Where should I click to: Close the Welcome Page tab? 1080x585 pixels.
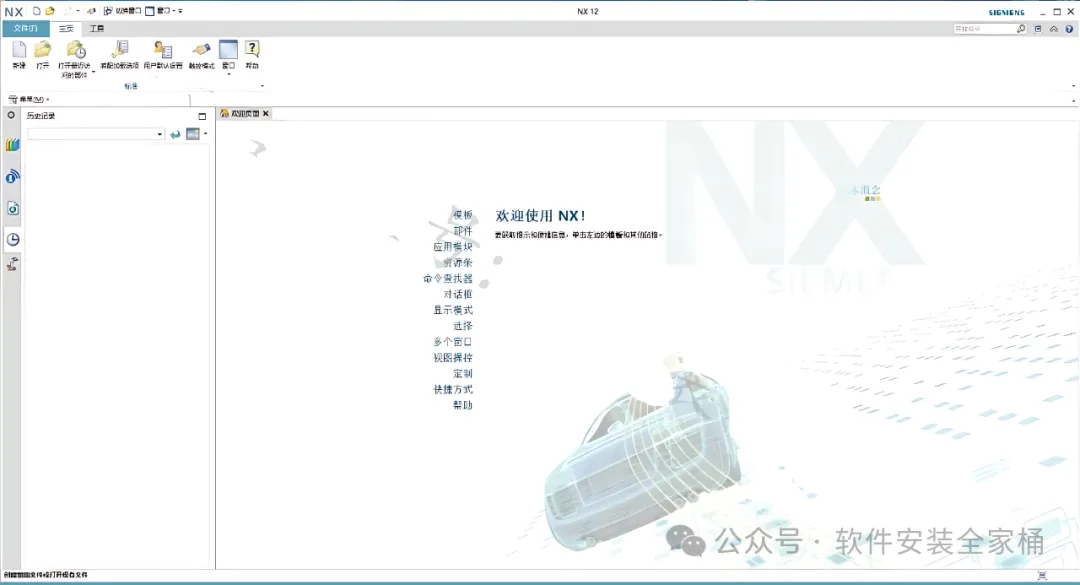[266, 114]
